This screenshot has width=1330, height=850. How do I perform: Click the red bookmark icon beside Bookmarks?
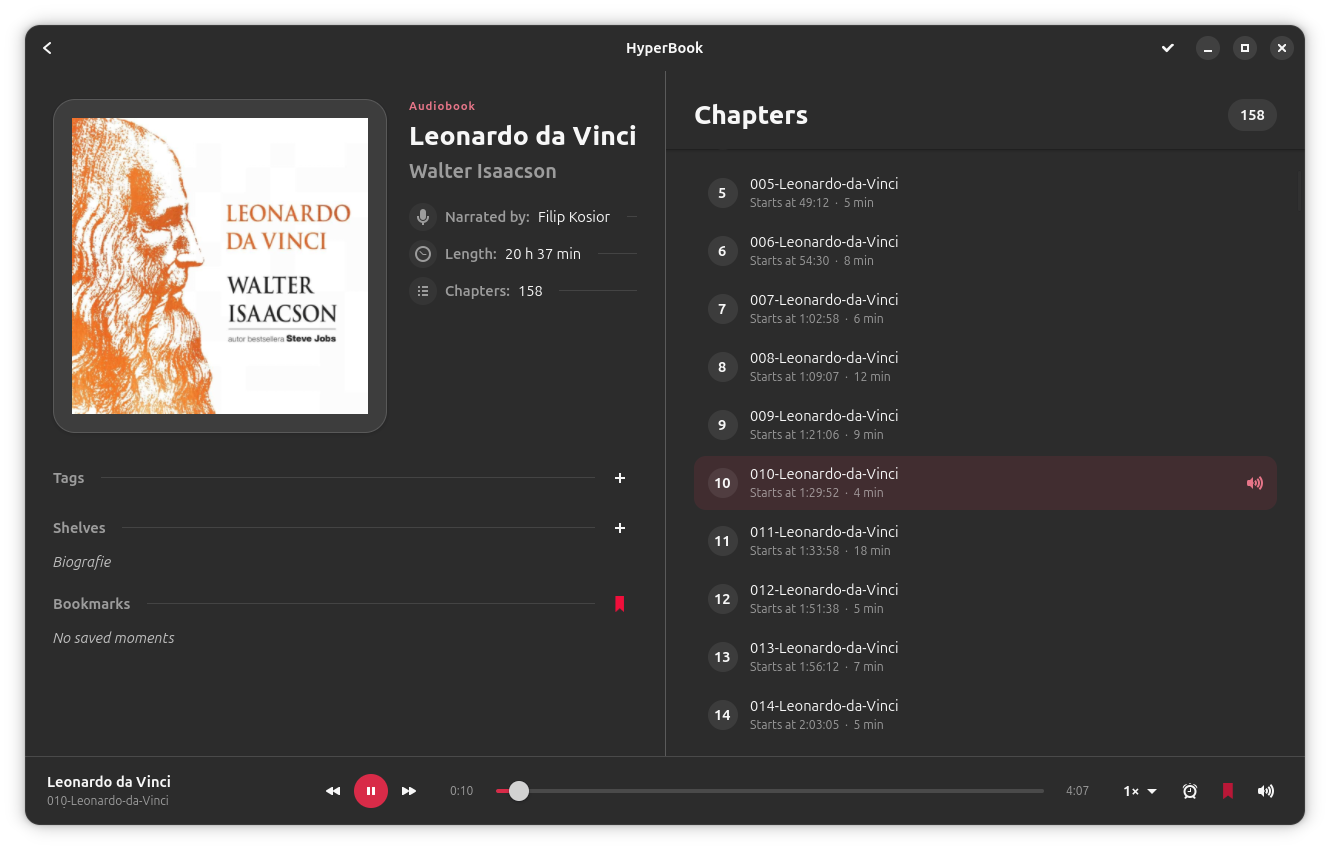620,604
